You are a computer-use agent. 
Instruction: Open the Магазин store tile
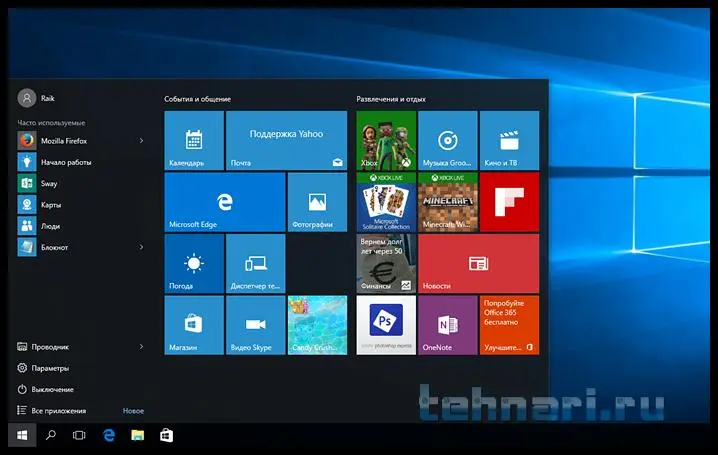194,325
